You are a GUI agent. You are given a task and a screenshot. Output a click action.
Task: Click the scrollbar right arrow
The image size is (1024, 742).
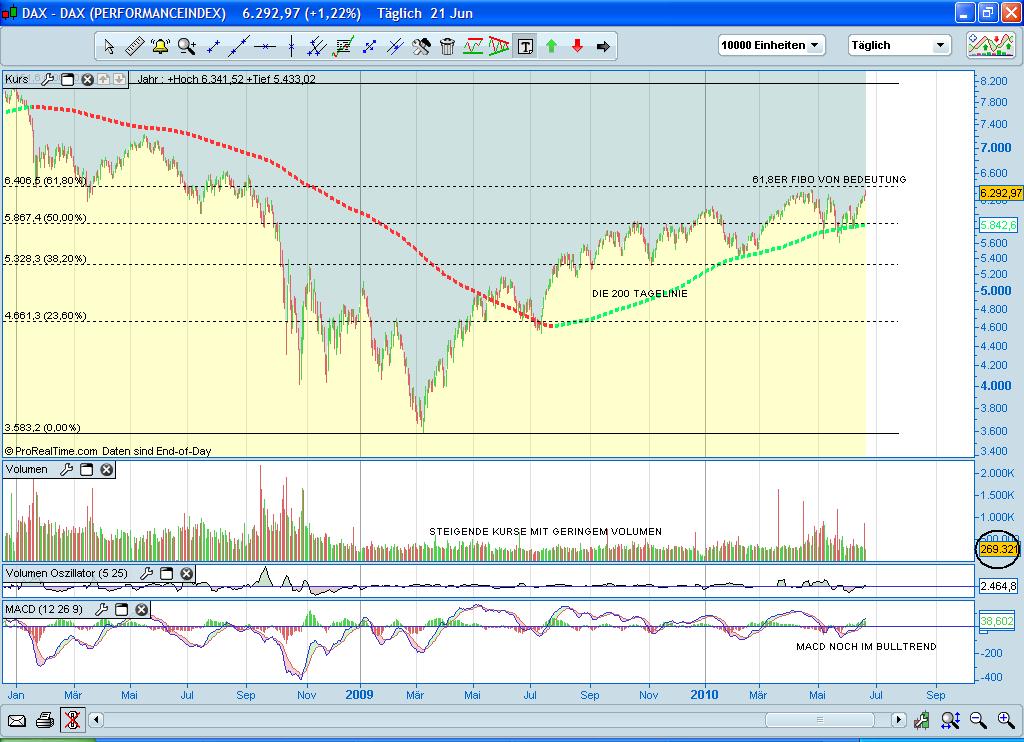click(899, 720)
